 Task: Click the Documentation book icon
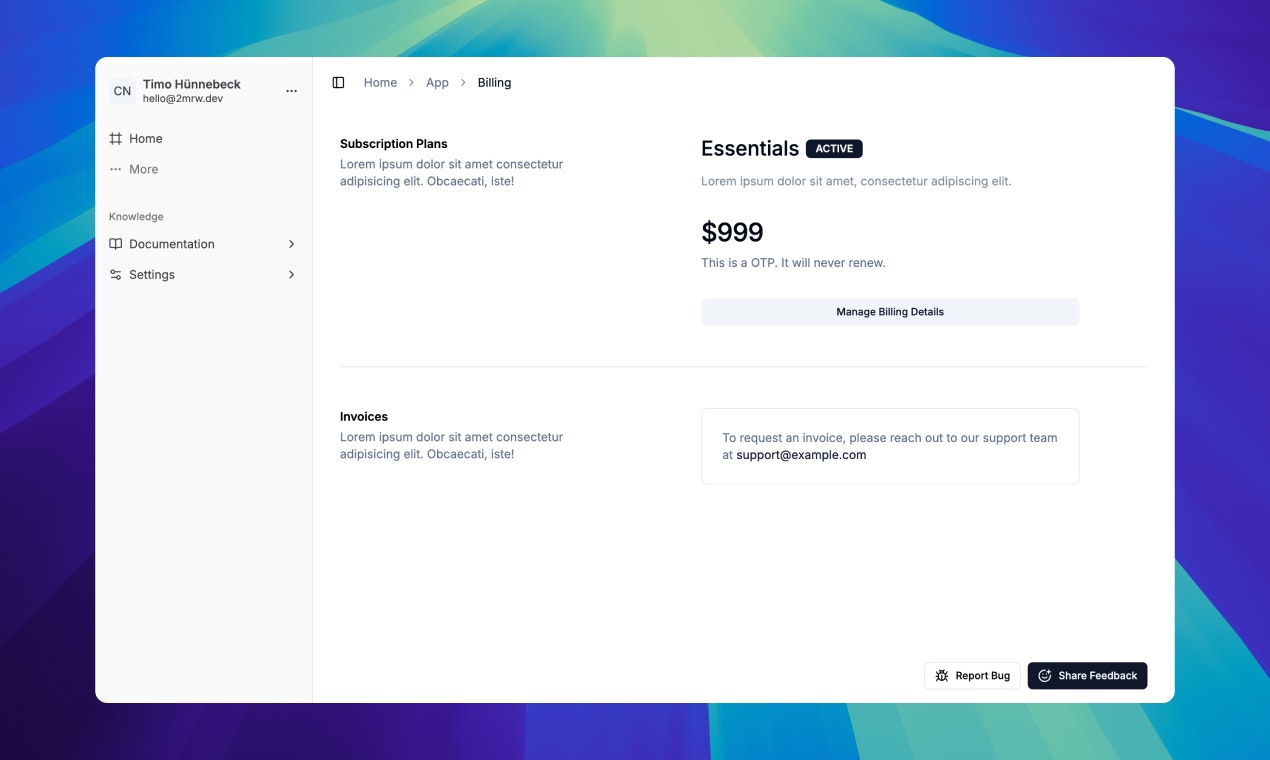coord(116,244)
